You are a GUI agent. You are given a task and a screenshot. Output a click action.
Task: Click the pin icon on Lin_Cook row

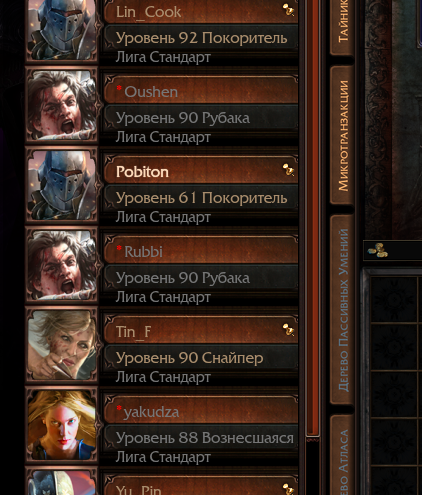[288, 10]
